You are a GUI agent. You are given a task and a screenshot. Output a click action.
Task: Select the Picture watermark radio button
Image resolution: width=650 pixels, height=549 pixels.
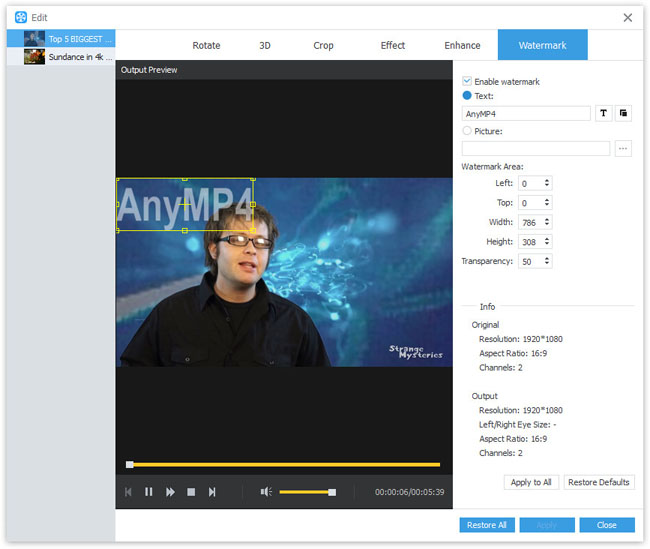click(467, 131)
